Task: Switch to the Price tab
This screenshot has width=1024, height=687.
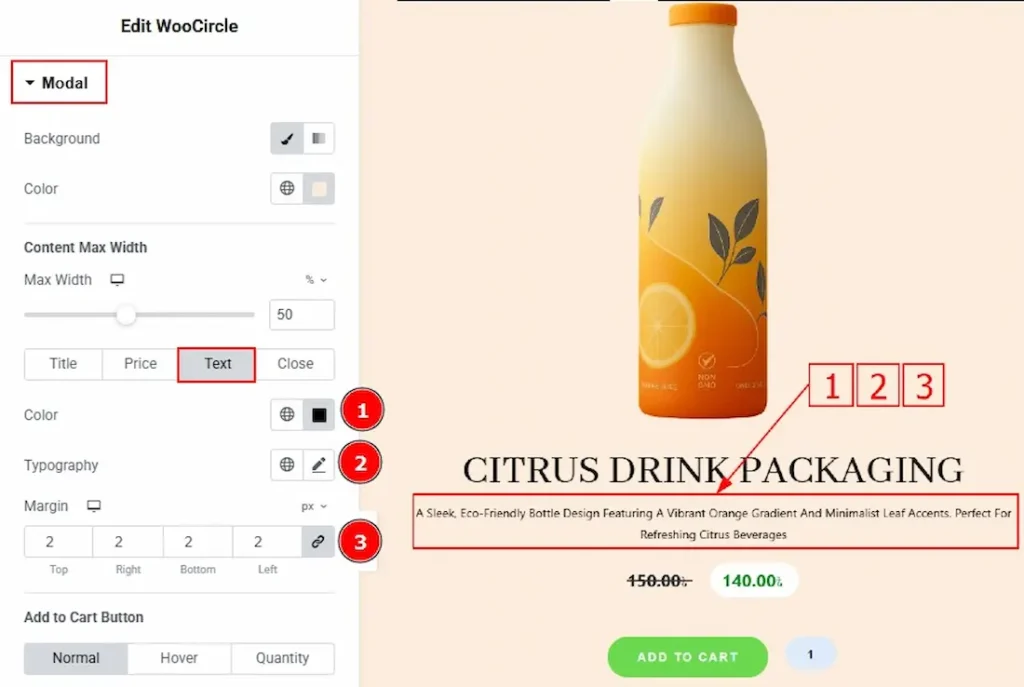Action: tap(140, 364)
